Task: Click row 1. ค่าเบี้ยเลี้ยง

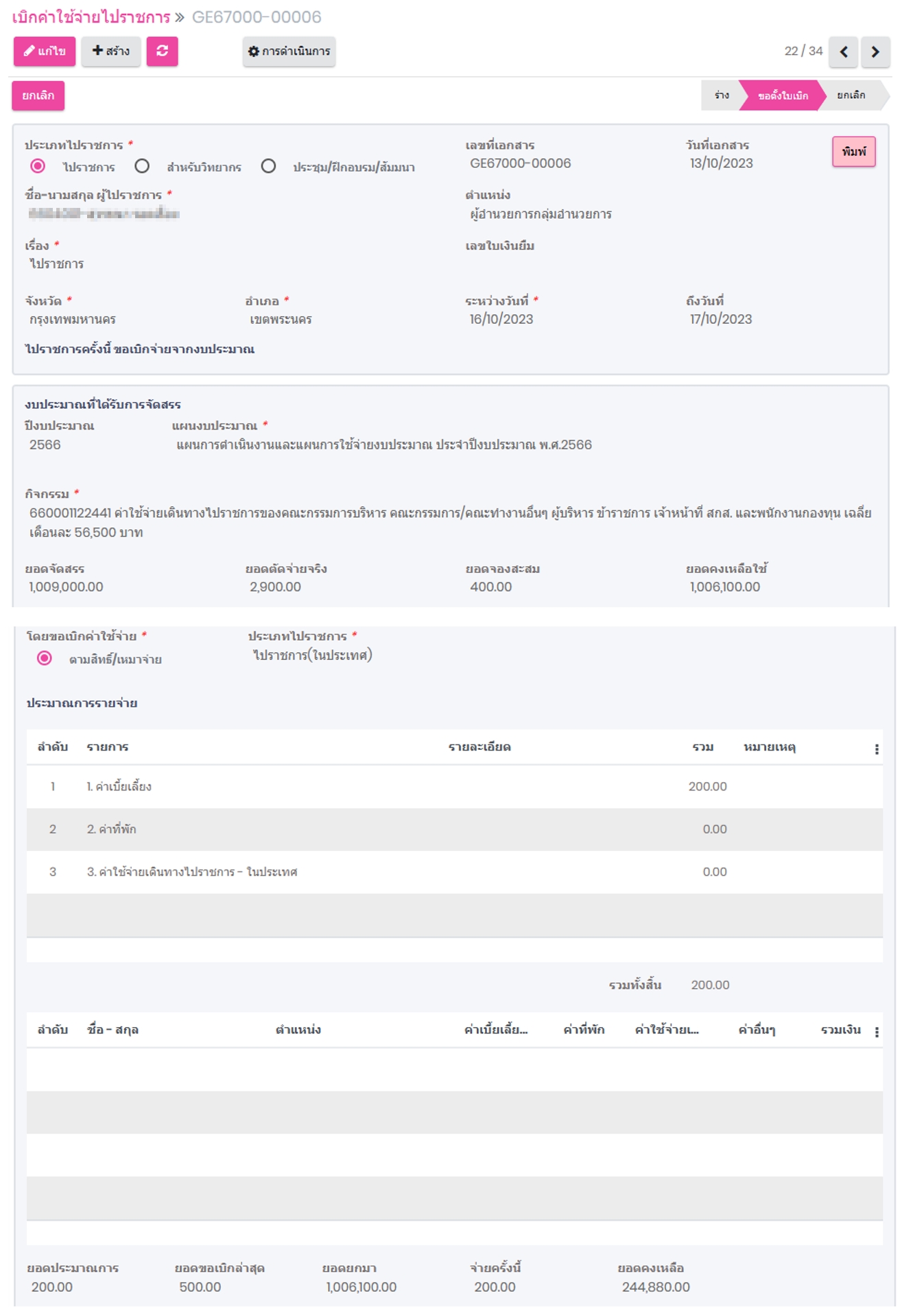Action: pyautogui.click(x=455, y=786)
